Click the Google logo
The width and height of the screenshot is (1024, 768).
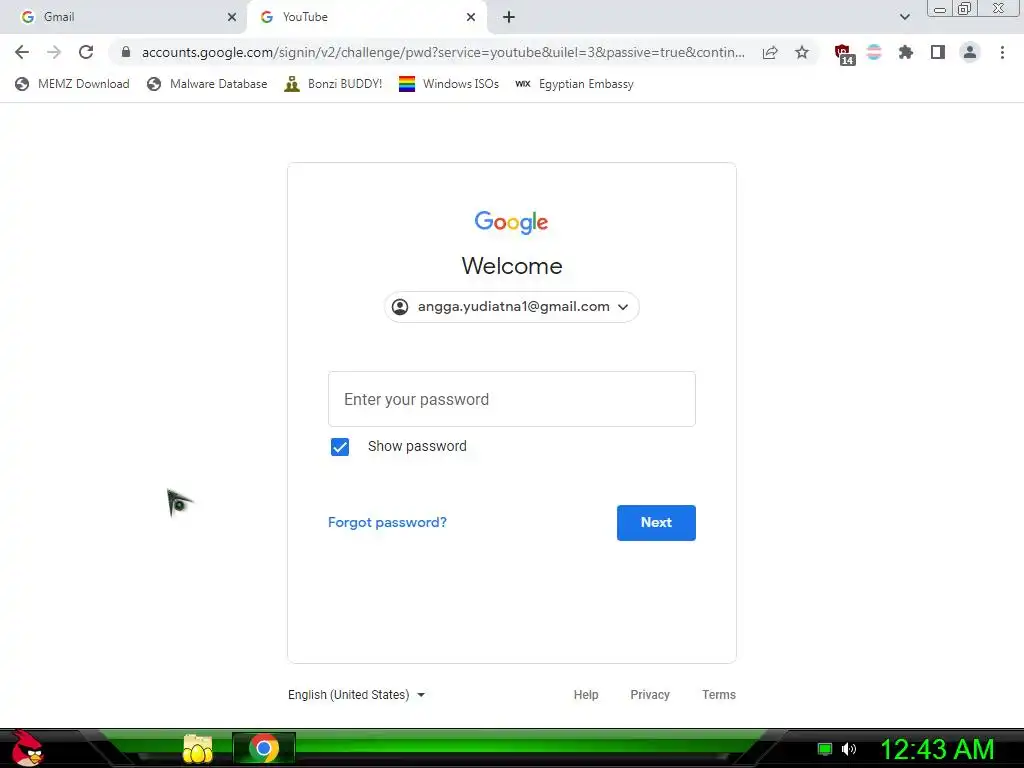(x=511, y=223)
